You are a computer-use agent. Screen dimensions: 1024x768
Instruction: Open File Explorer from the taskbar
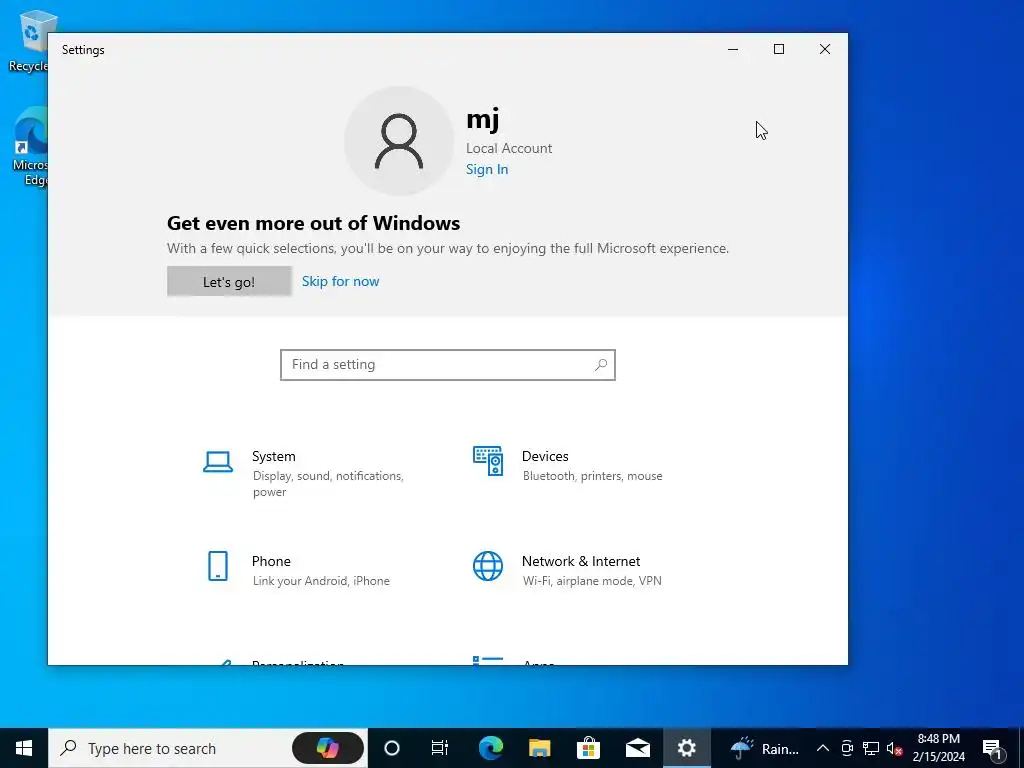pyautogui.click(x=539, y=748)
